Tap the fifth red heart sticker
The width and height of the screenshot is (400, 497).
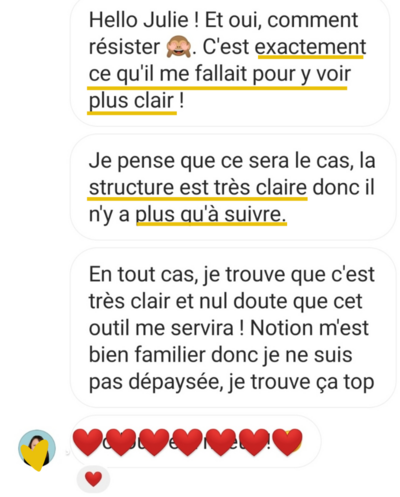(221, 442)
